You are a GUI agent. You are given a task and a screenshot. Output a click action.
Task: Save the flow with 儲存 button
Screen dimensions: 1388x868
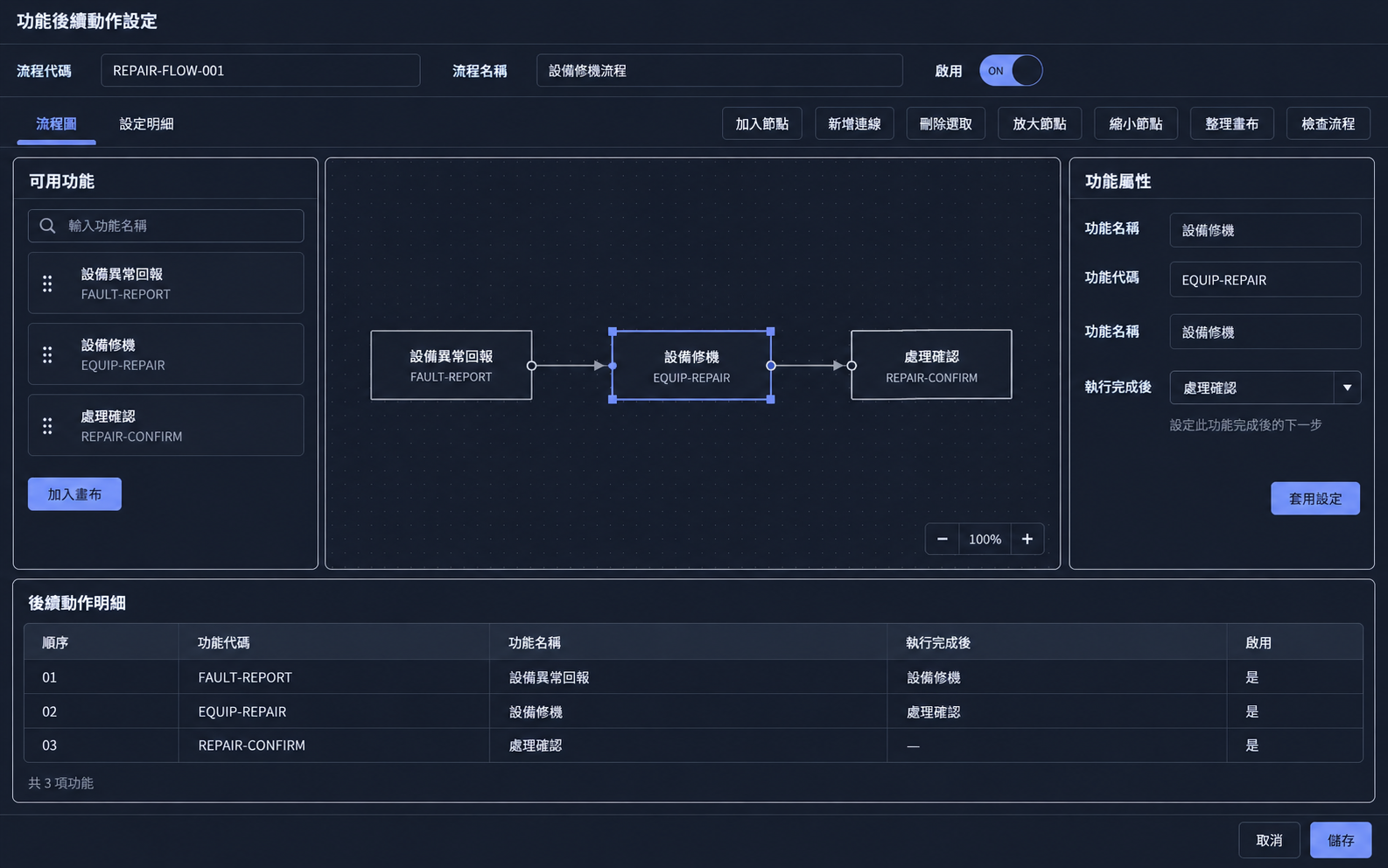(1341, 840)
